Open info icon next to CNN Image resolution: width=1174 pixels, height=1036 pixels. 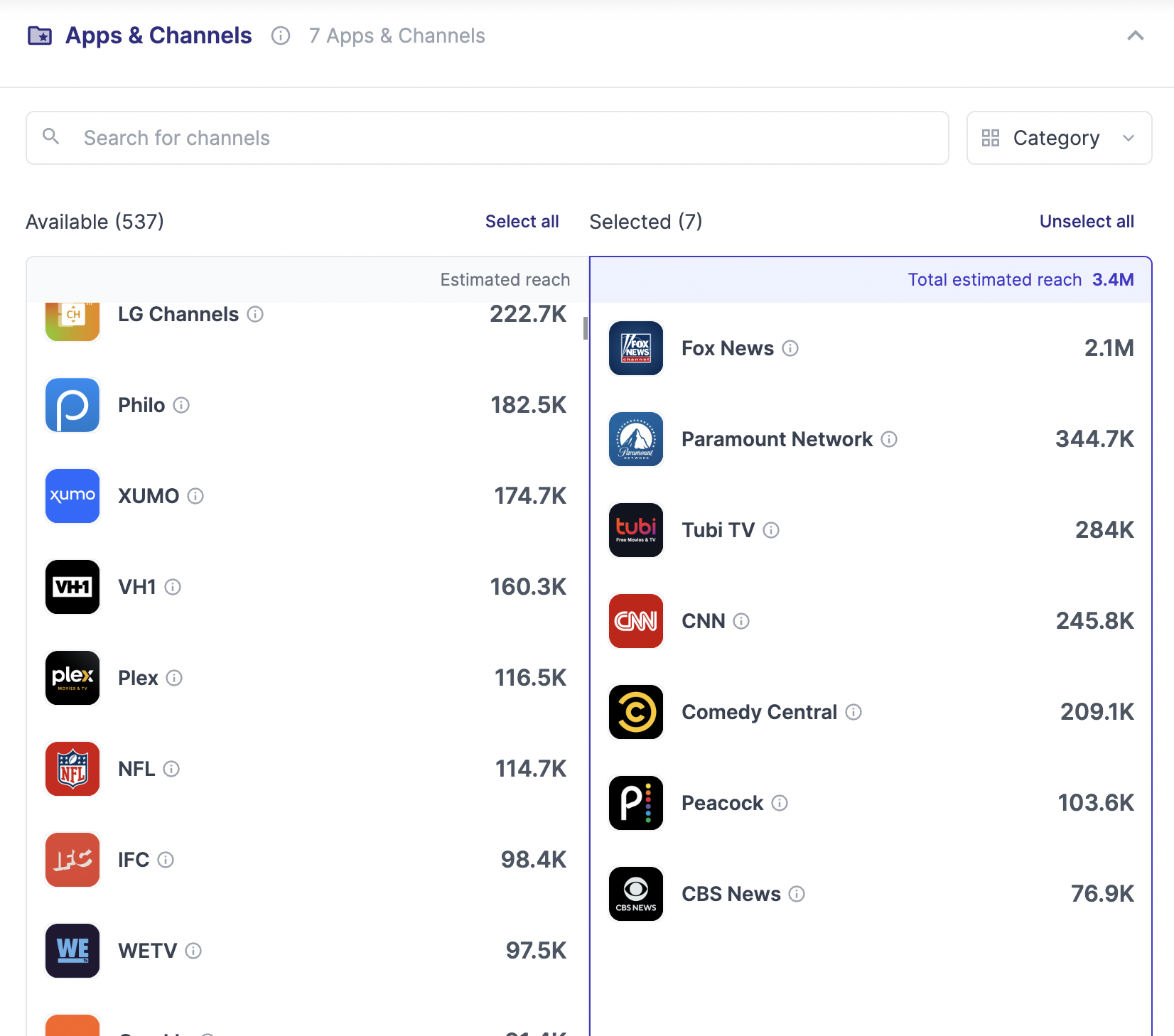pos(741,621)
